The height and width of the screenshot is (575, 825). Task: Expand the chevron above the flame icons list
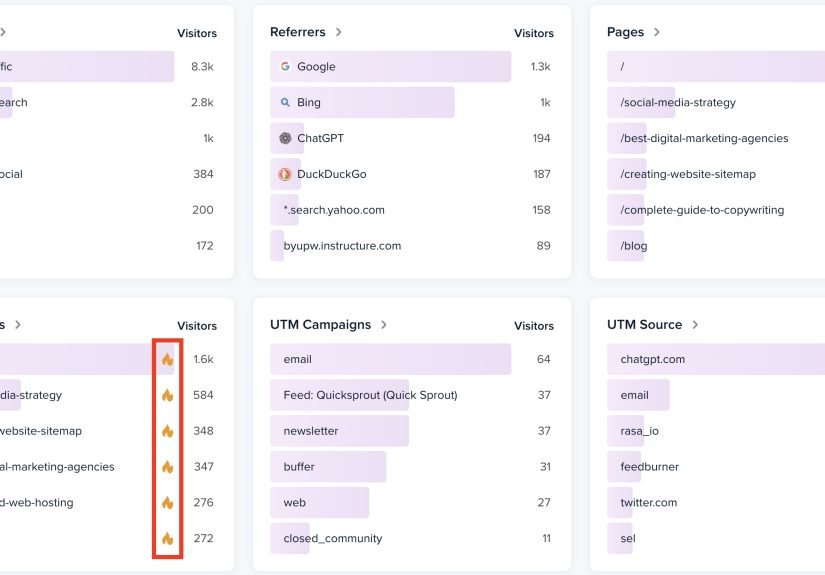tap(18, 325)
